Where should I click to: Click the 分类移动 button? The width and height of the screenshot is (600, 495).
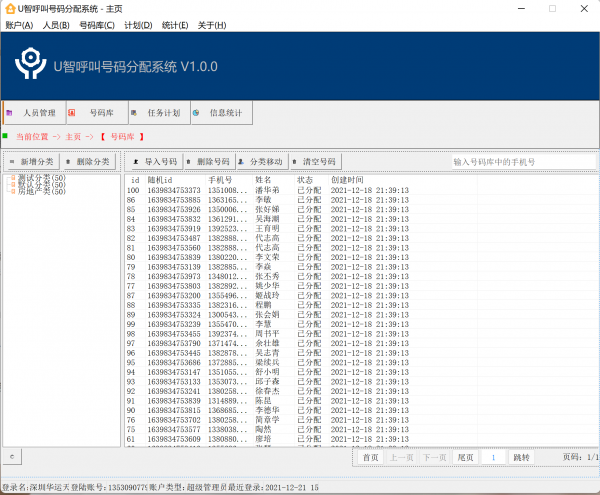point(261,161)
